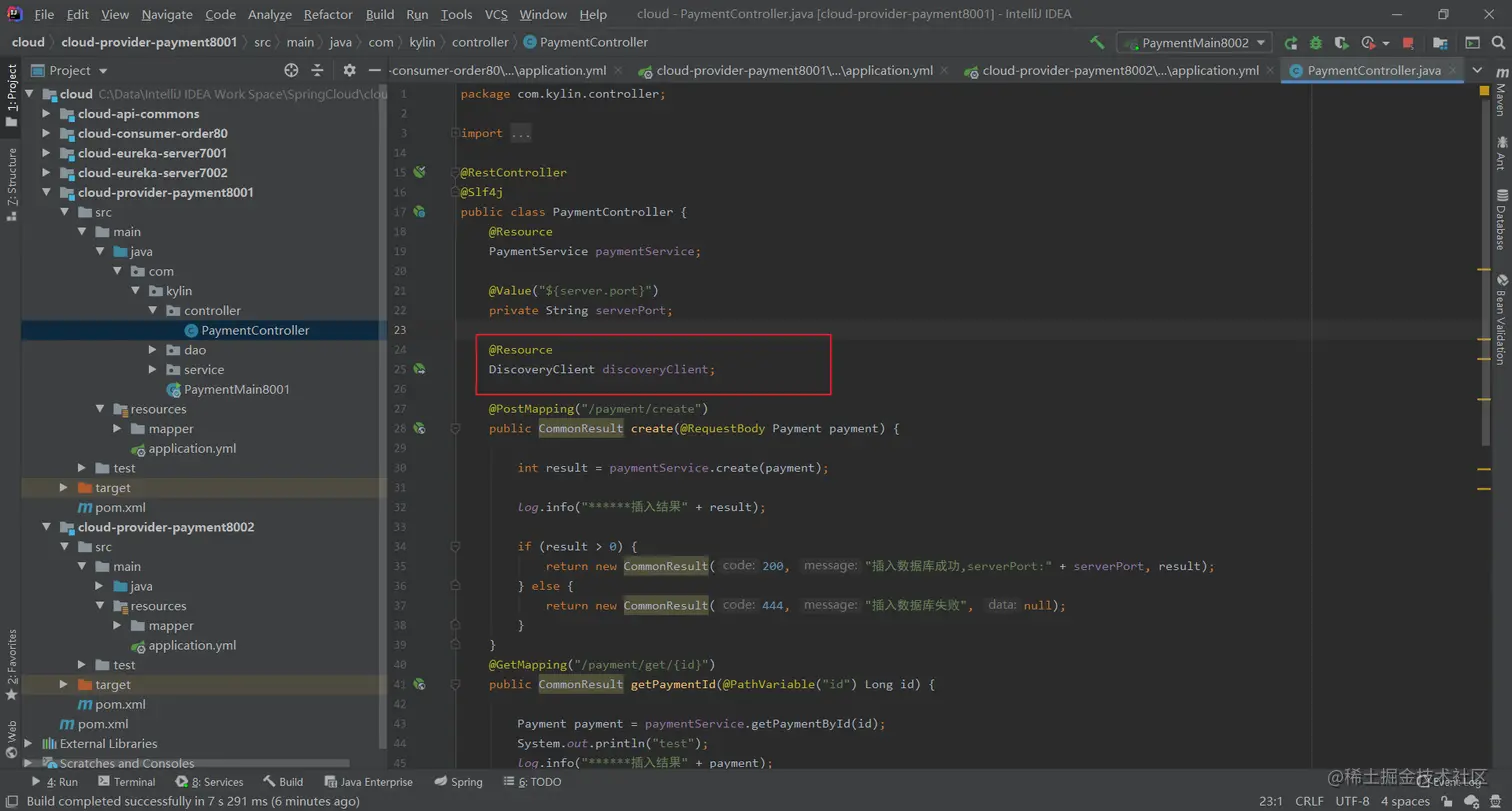Show hidden editor tabs dropdown

click(x=1475, y=70)
